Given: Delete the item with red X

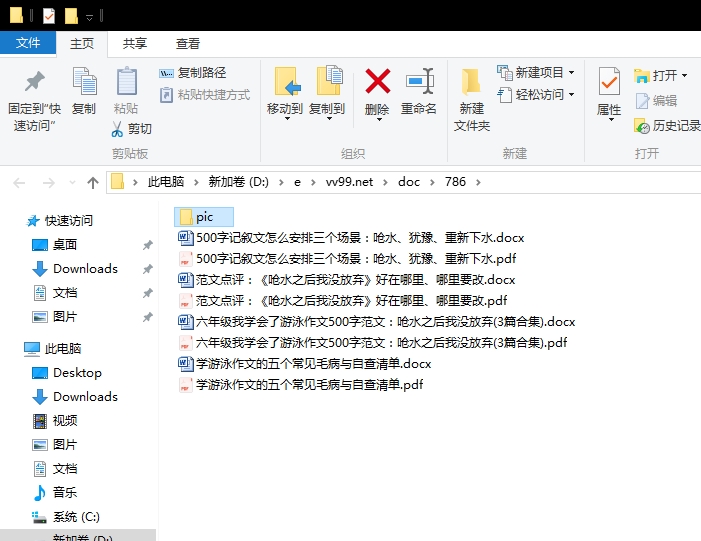Looking at the screenshot, I should (x=377, y=94).
